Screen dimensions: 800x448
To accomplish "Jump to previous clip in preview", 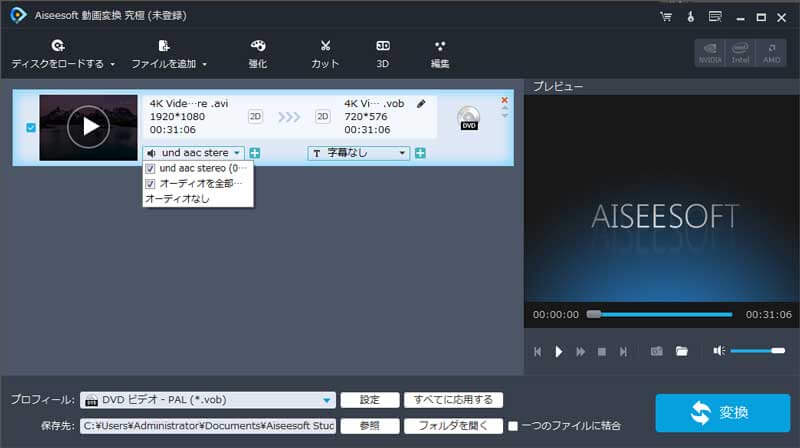I will 538,352.
